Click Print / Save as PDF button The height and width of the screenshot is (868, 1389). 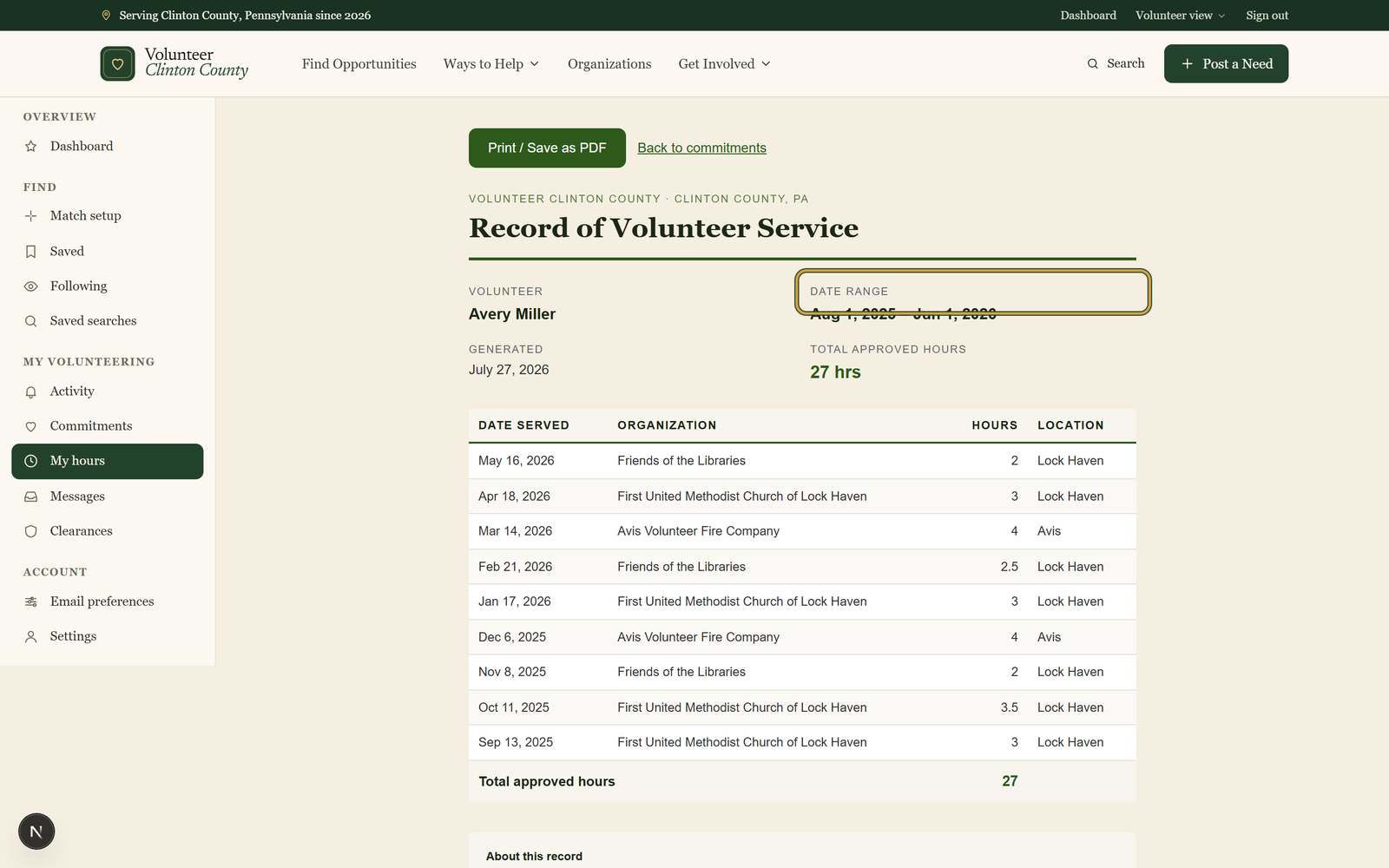point(547,148)
